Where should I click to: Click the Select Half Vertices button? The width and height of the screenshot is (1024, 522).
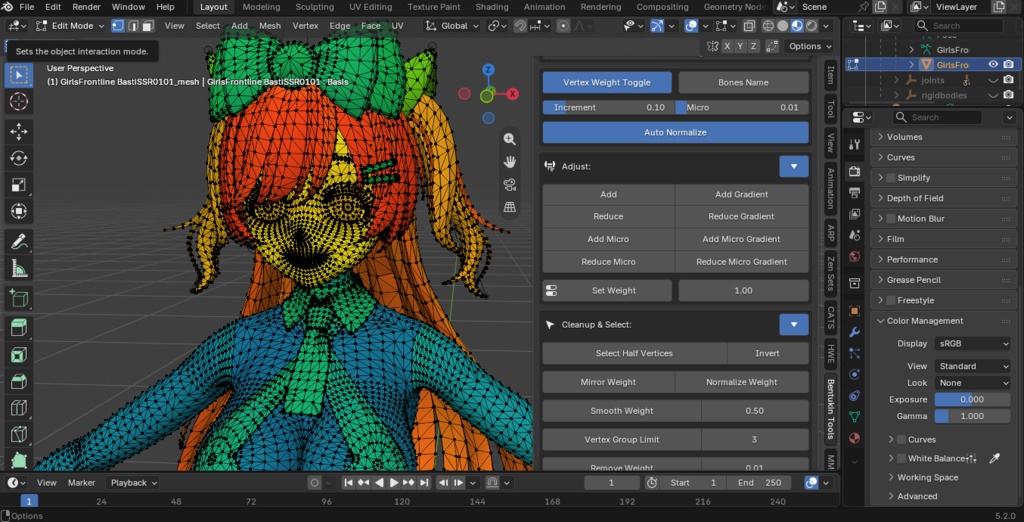(x=634, y=353)
